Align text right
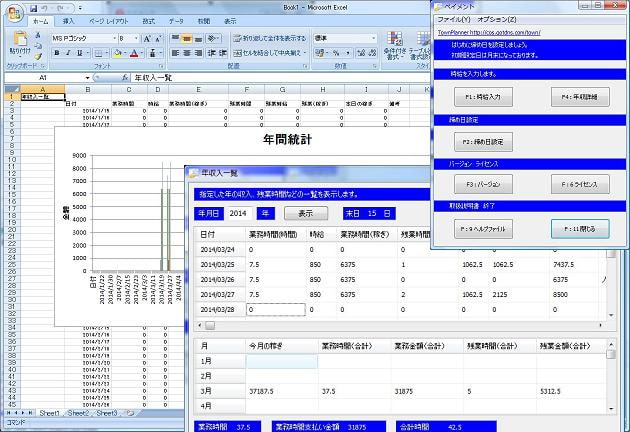 (198, 53)
